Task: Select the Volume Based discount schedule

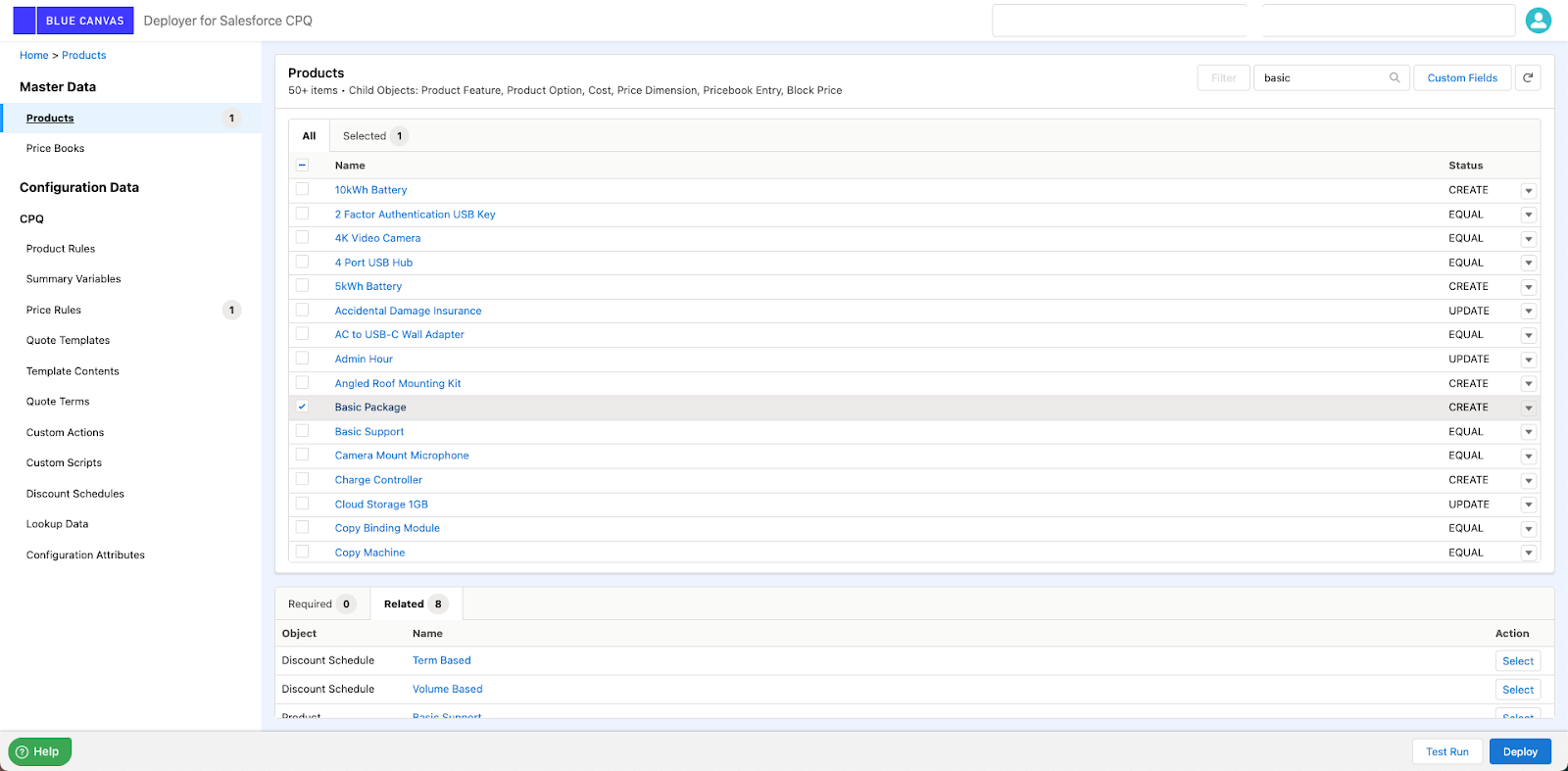Action: click(1518, 690)
